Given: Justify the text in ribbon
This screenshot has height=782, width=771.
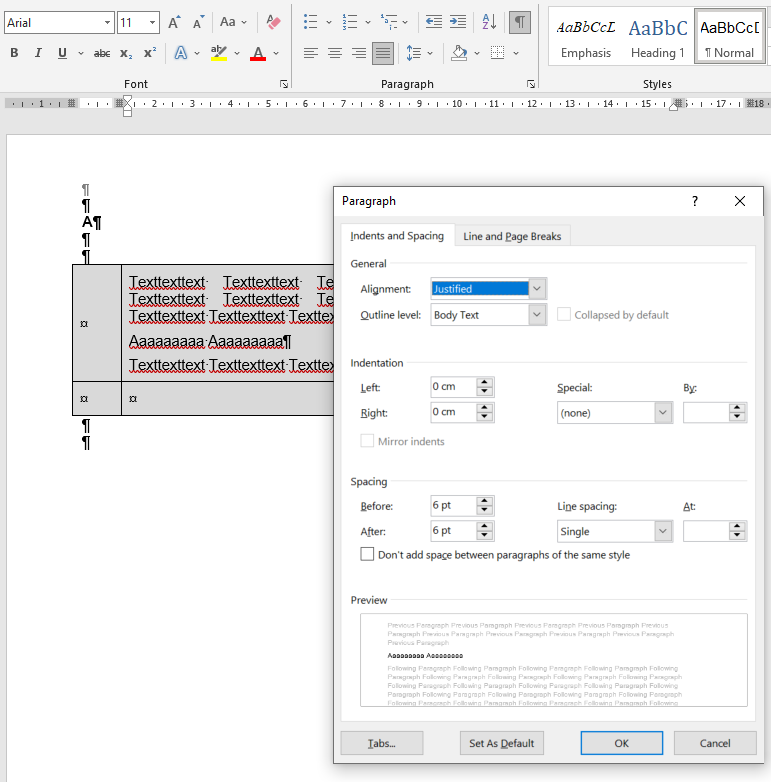Looking at the screenshot, I should tap(383, 53).
